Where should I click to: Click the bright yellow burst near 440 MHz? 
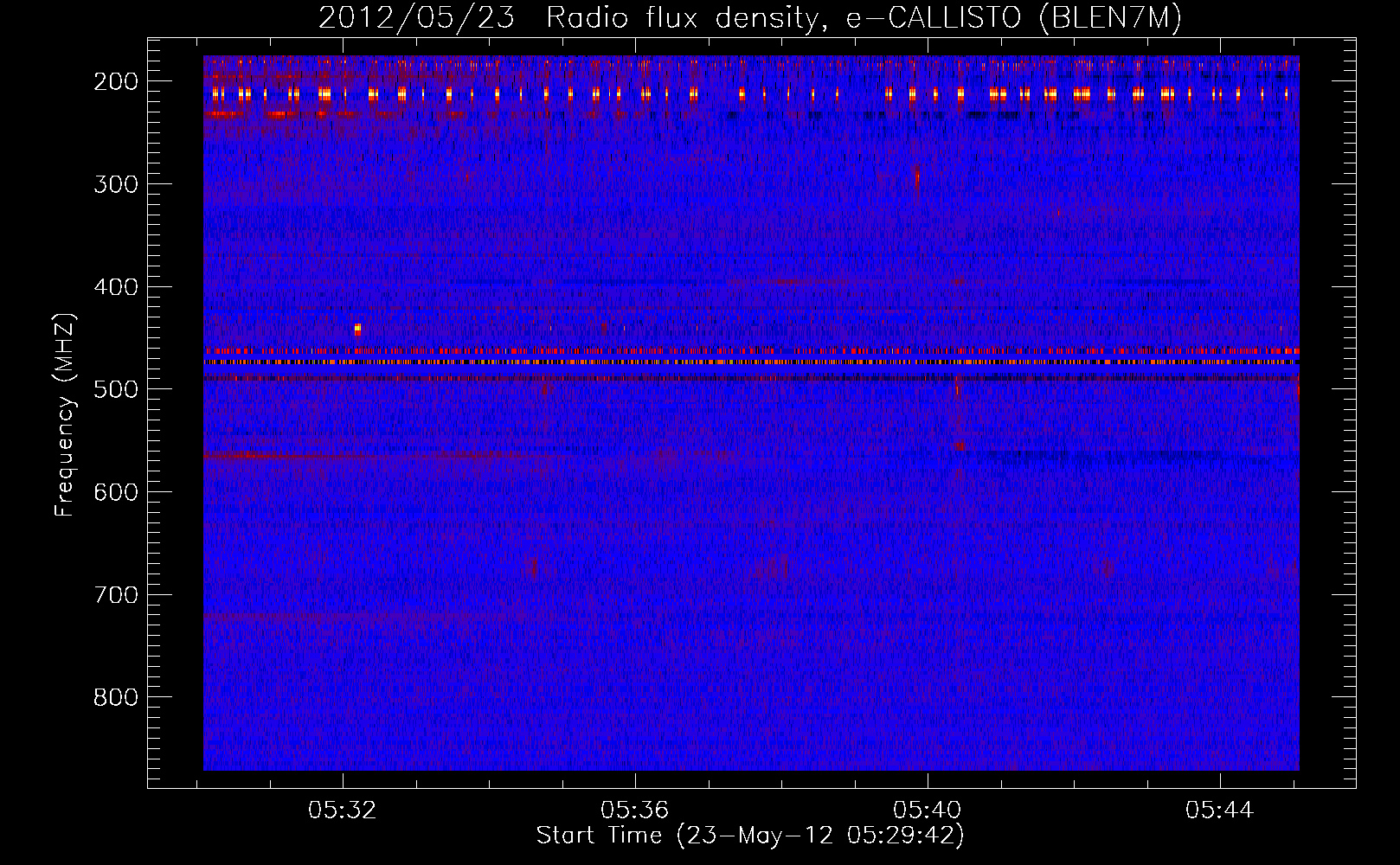pos(357,329)
